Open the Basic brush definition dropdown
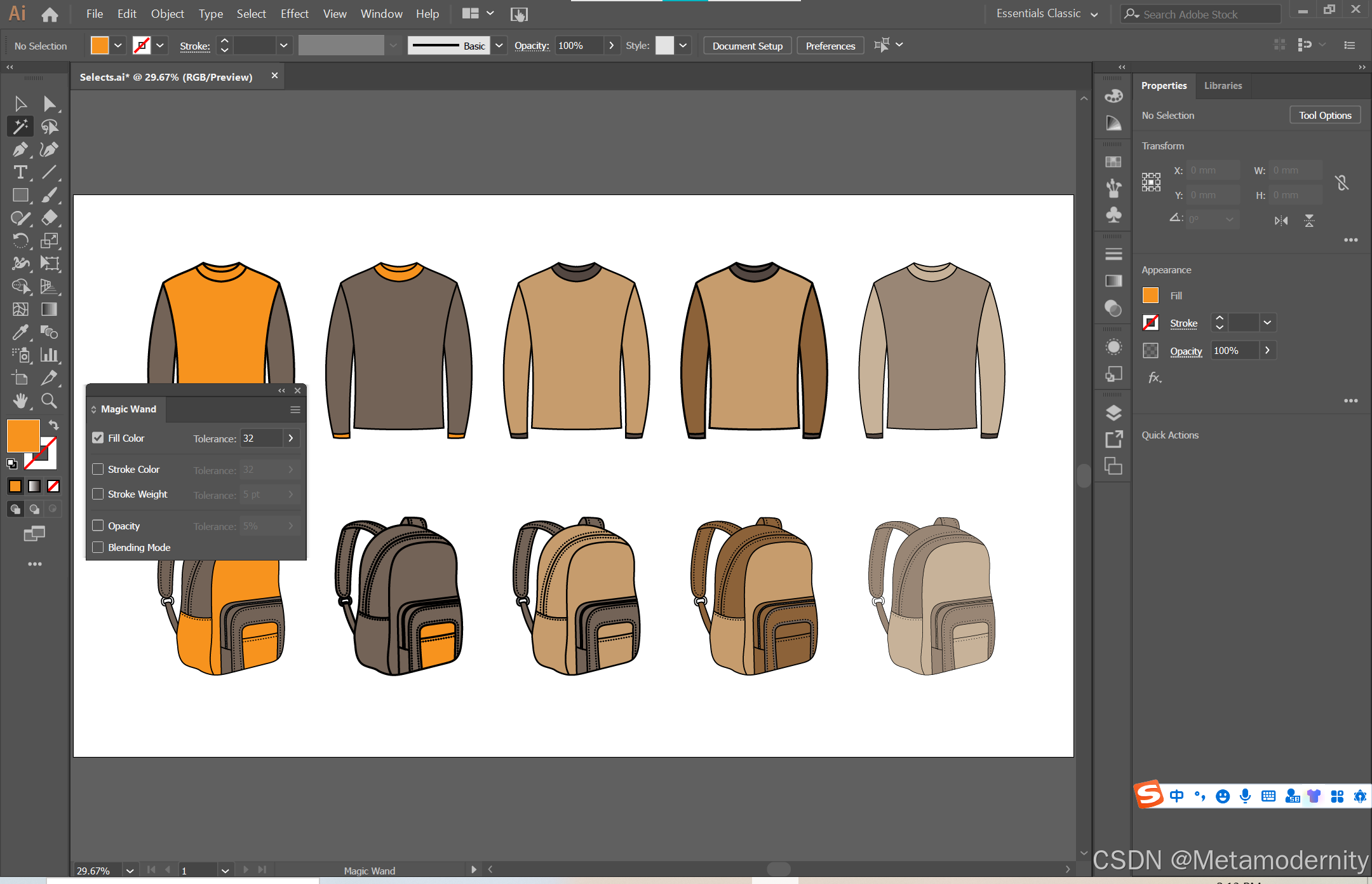Viewport: 1372px width, 884px height. coord(499,46)
